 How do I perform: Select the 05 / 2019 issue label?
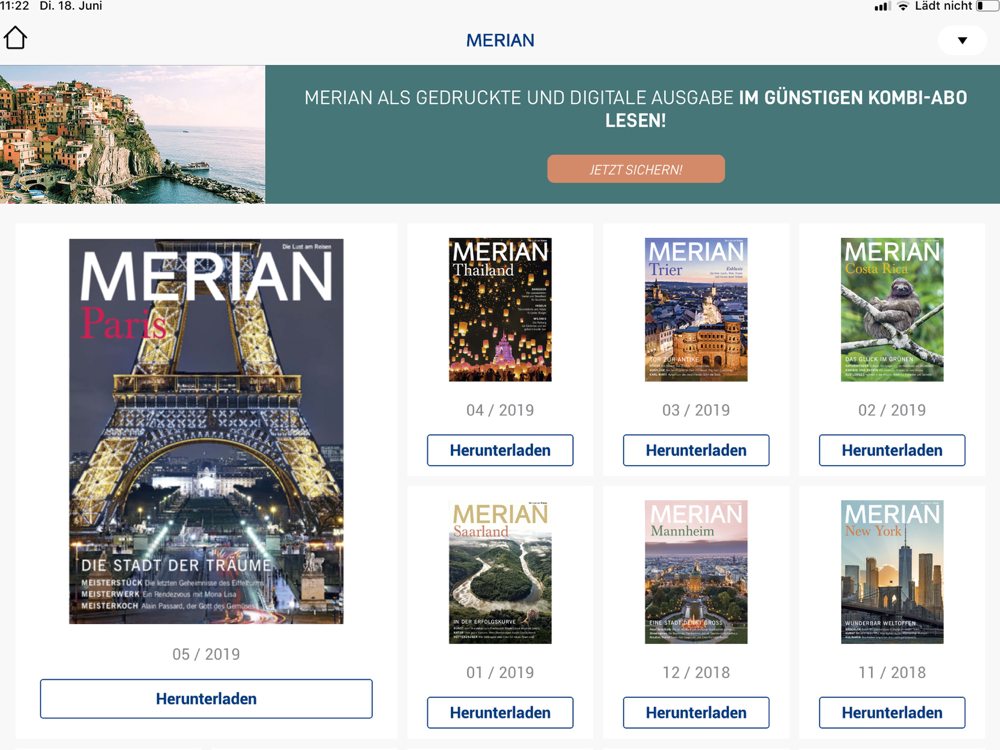click(x=206, y=654)
